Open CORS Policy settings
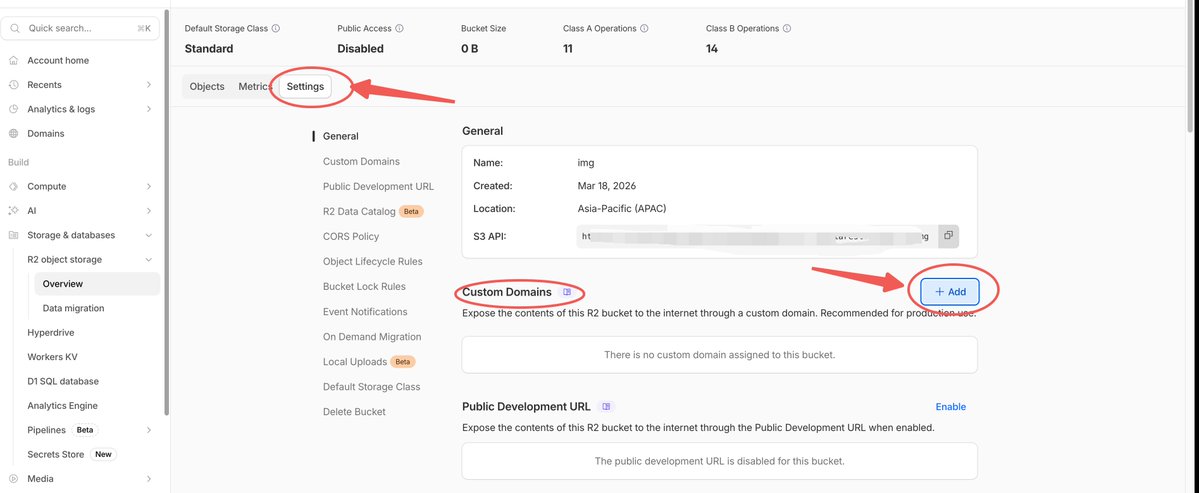The width and height of the screenshot is (1199, 493). pyautogui.click(x=351, y=236)
